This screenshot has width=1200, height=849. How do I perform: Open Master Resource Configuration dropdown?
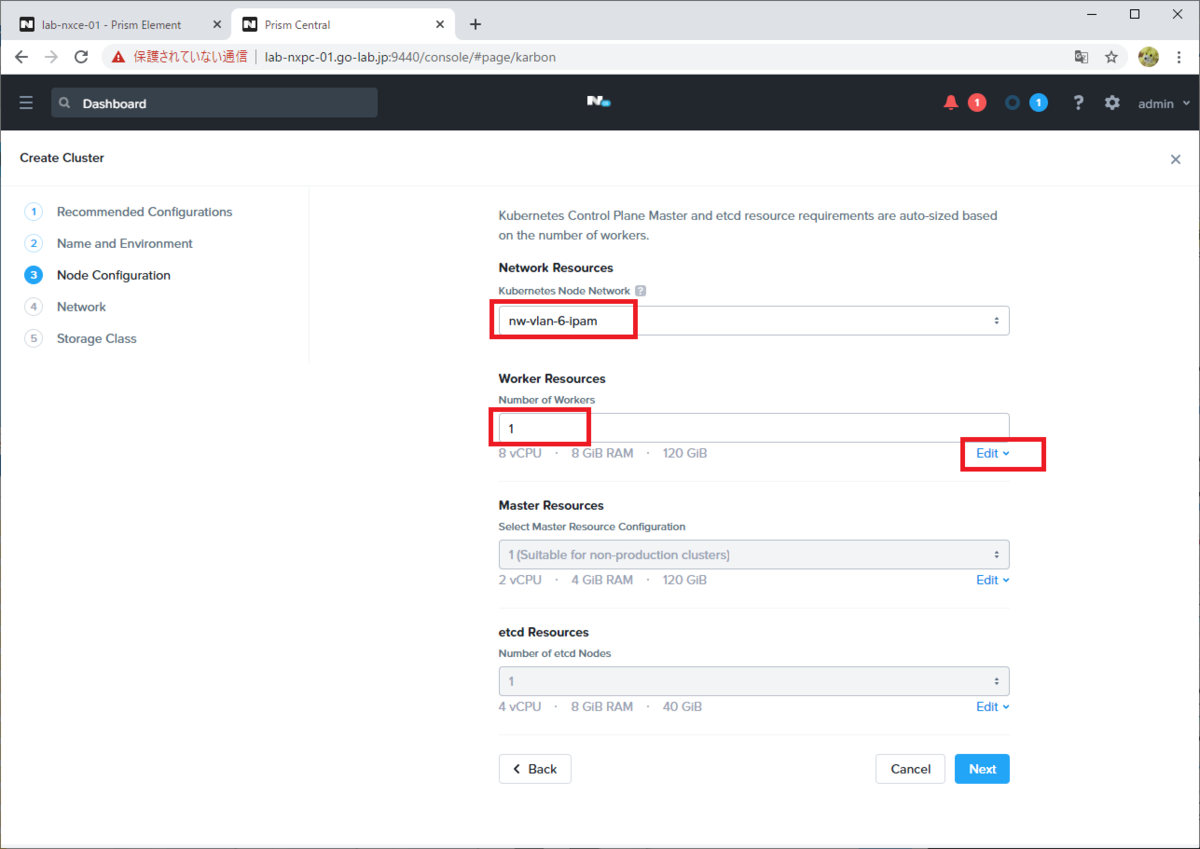(754, 554)
